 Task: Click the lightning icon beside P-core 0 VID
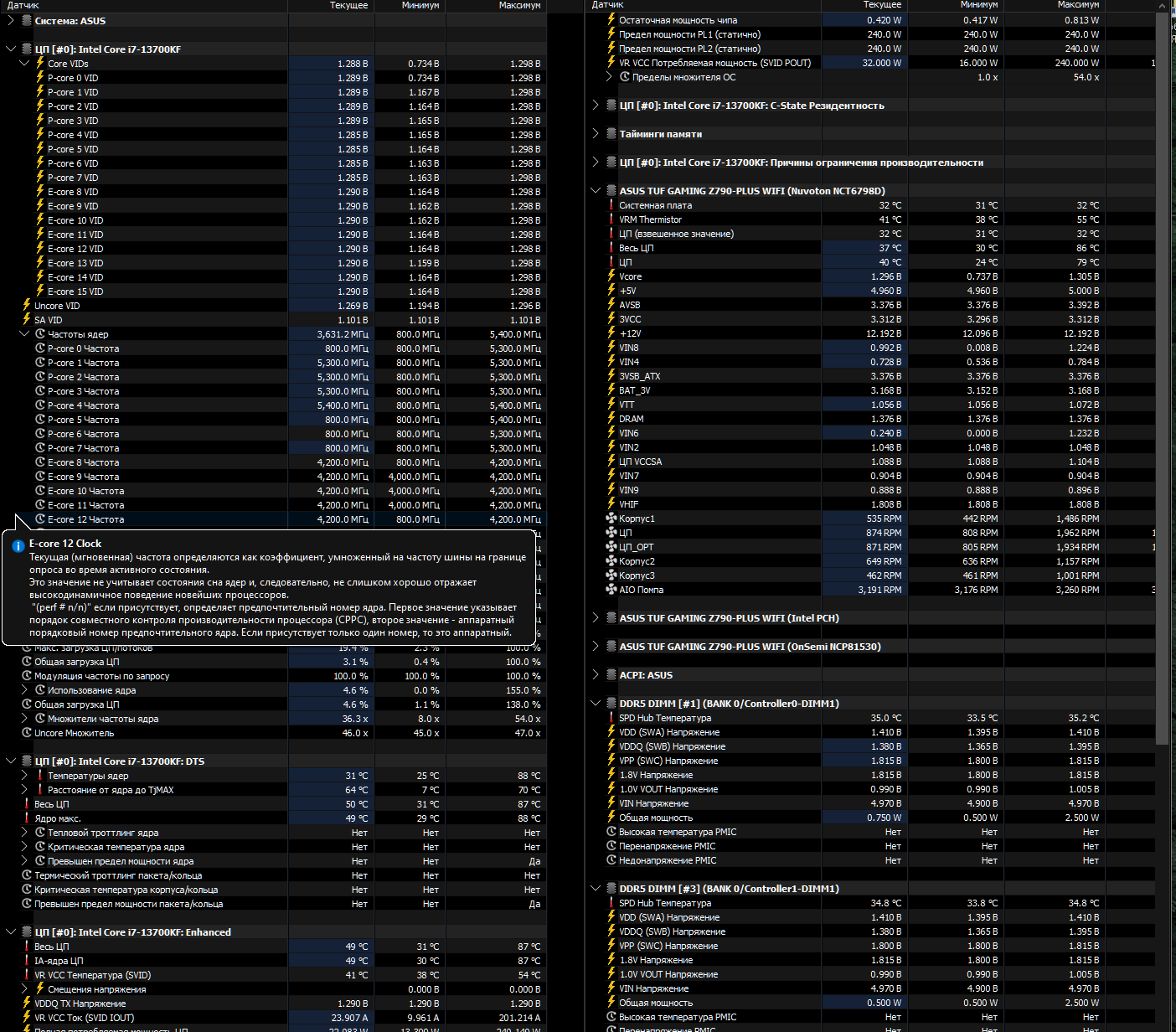pyautogui.click(x=39, y=77)
